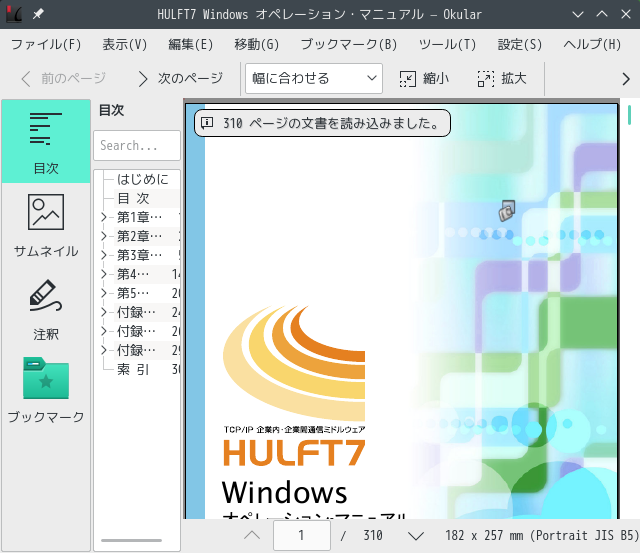The width and height of the screenshot is (640, 553).
Task: Click the info icon in the loaded message
Action: point(207,122)
